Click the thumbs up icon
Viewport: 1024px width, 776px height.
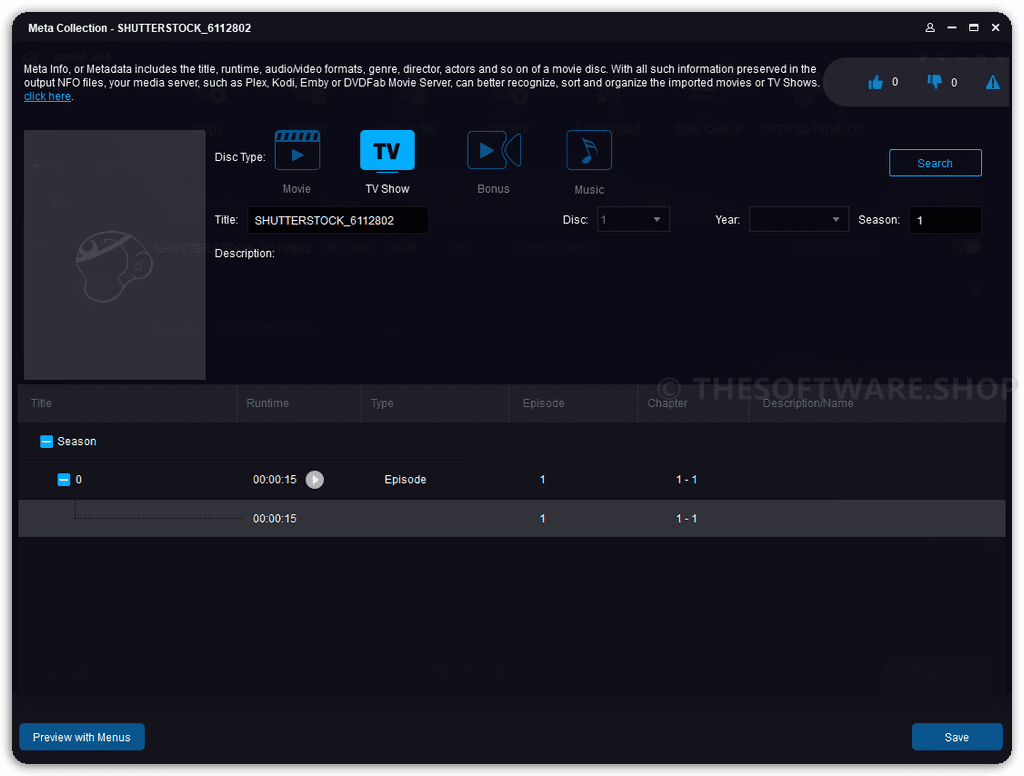pos(875,82)
